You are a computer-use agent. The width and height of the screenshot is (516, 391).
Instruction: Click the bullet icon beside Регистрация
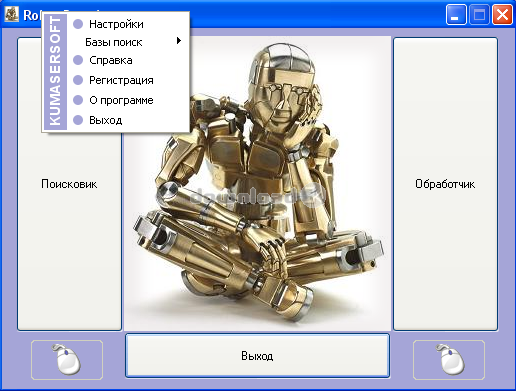pyautogui.click(x=78, y=80)
